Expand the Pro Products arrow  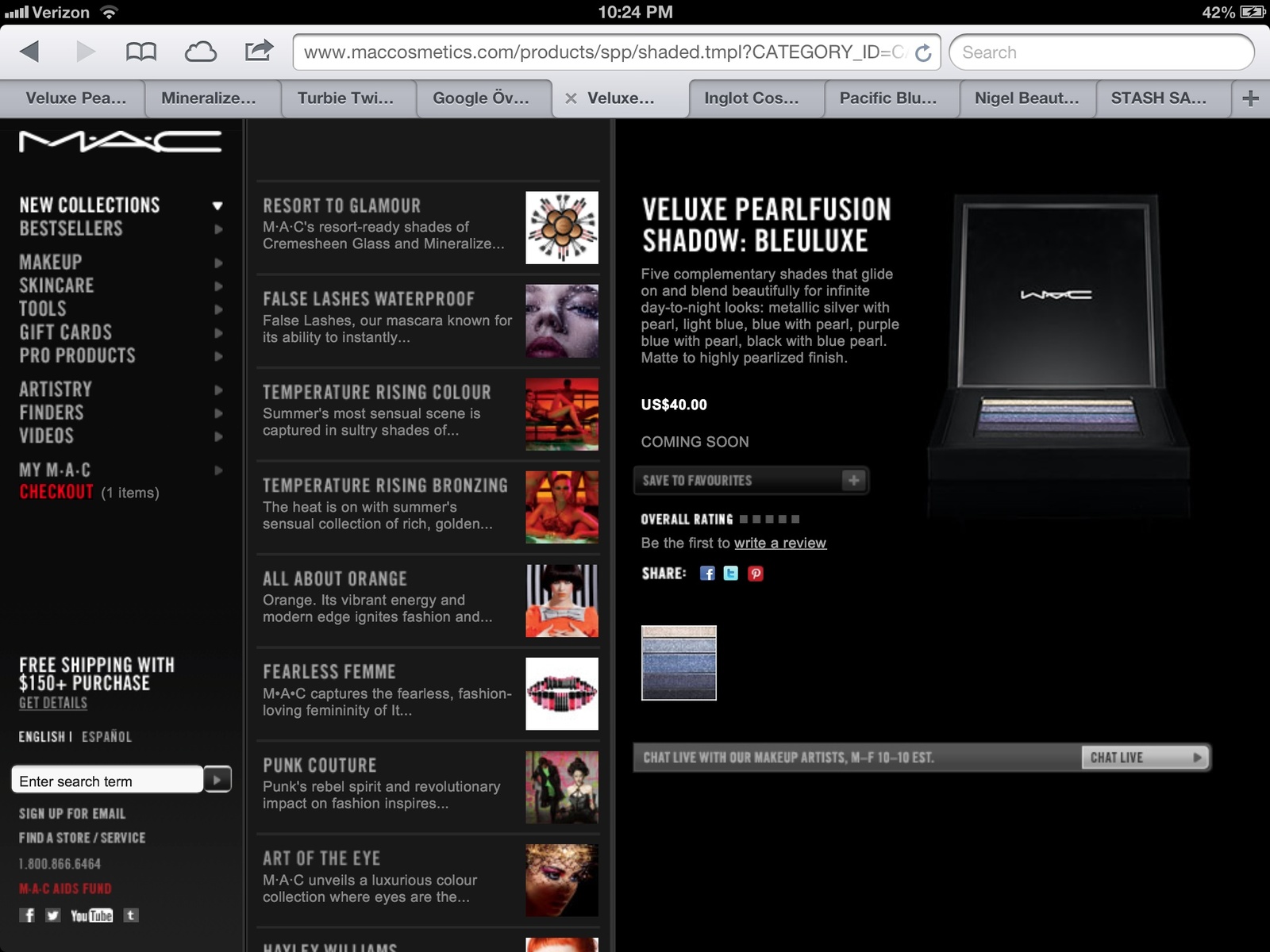pos(218,356)
